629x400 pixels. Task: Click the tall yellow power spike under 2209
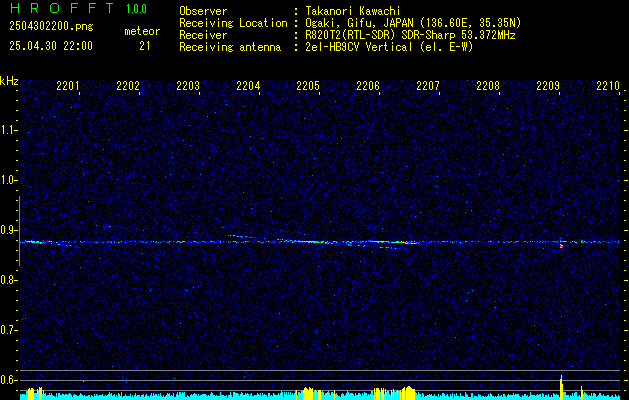point(561,387)
